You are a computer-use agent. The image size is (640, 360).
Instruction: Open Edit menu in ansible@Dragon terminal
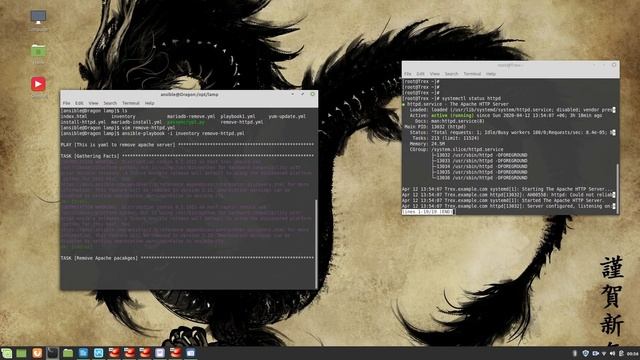coord(79,103)
